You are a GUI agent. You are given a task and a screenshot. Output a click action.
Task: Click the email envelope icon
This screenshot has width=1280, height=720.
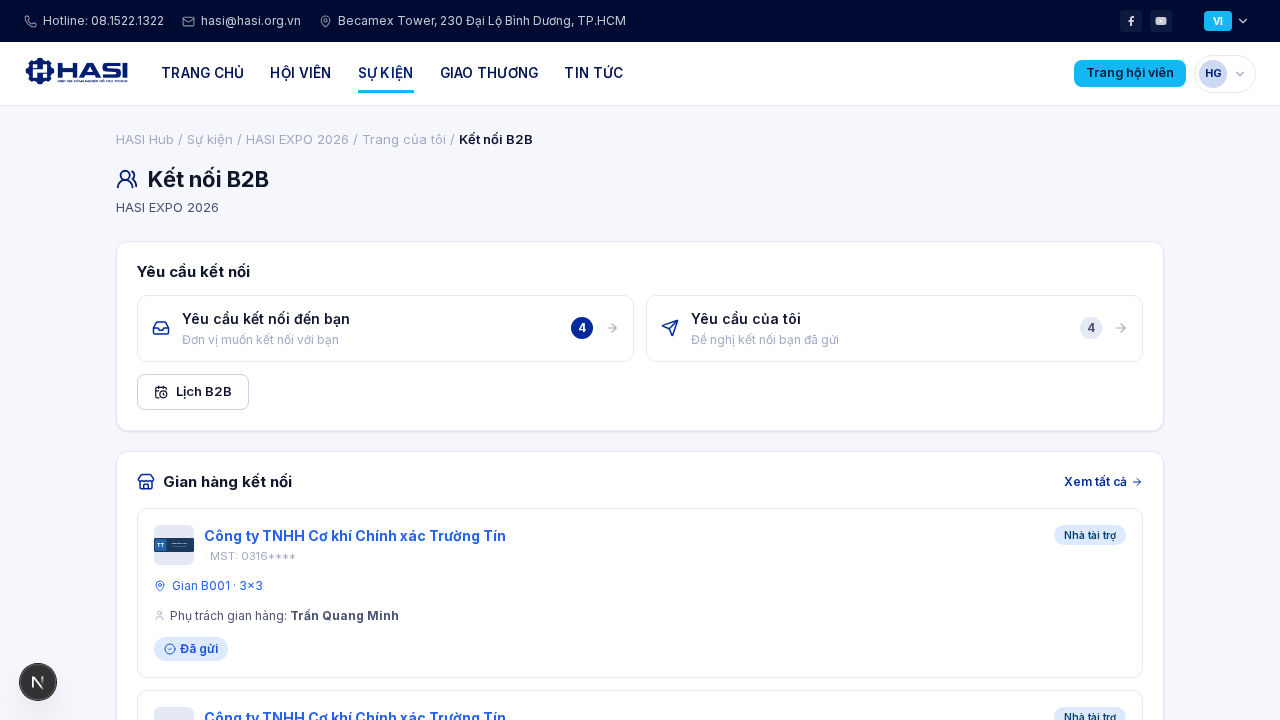pos(188,21)
